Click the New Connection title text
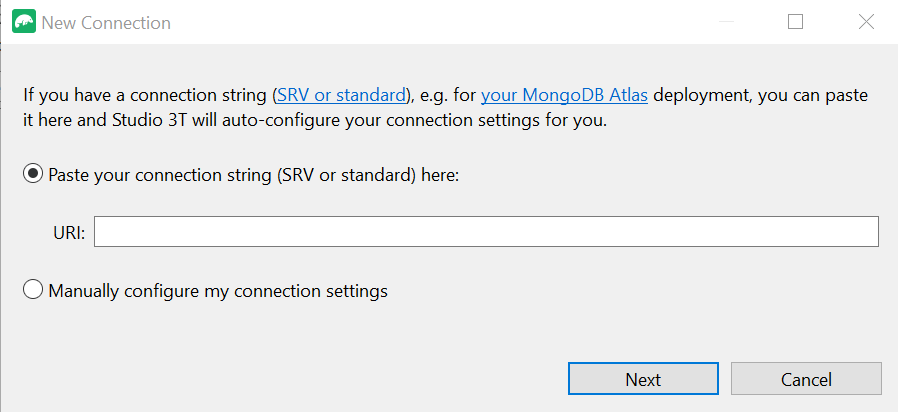 (x=107, y=23)
